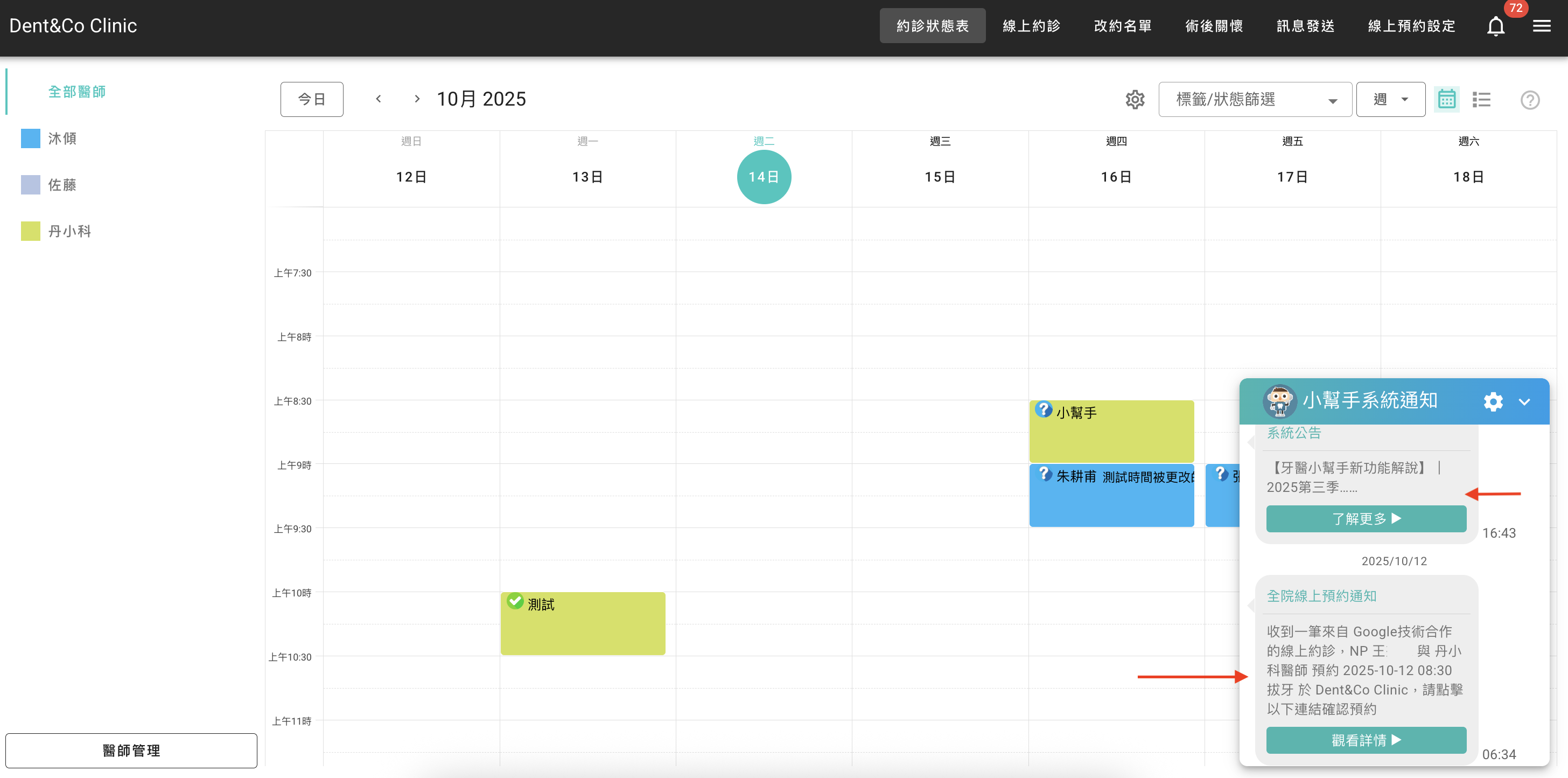Click the next week arrow

point(416,99)
